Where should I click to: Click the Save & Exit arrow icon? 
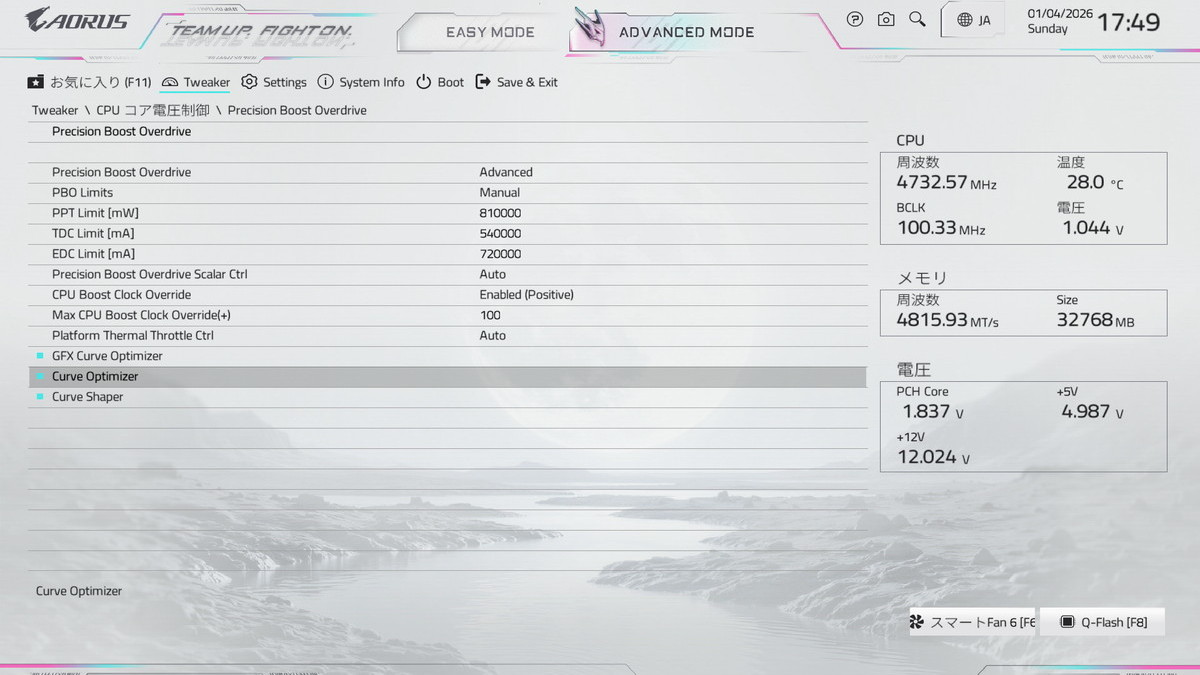[x=483, y=82]
